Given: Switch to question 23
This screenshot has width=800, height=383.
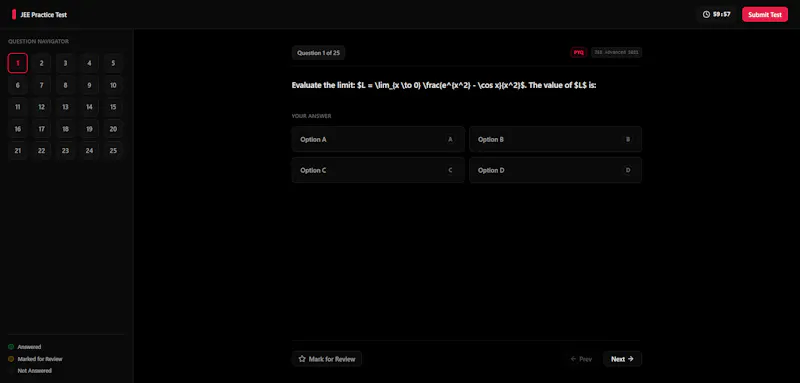Looking at the screenshot, I should (x=65, y=151).
